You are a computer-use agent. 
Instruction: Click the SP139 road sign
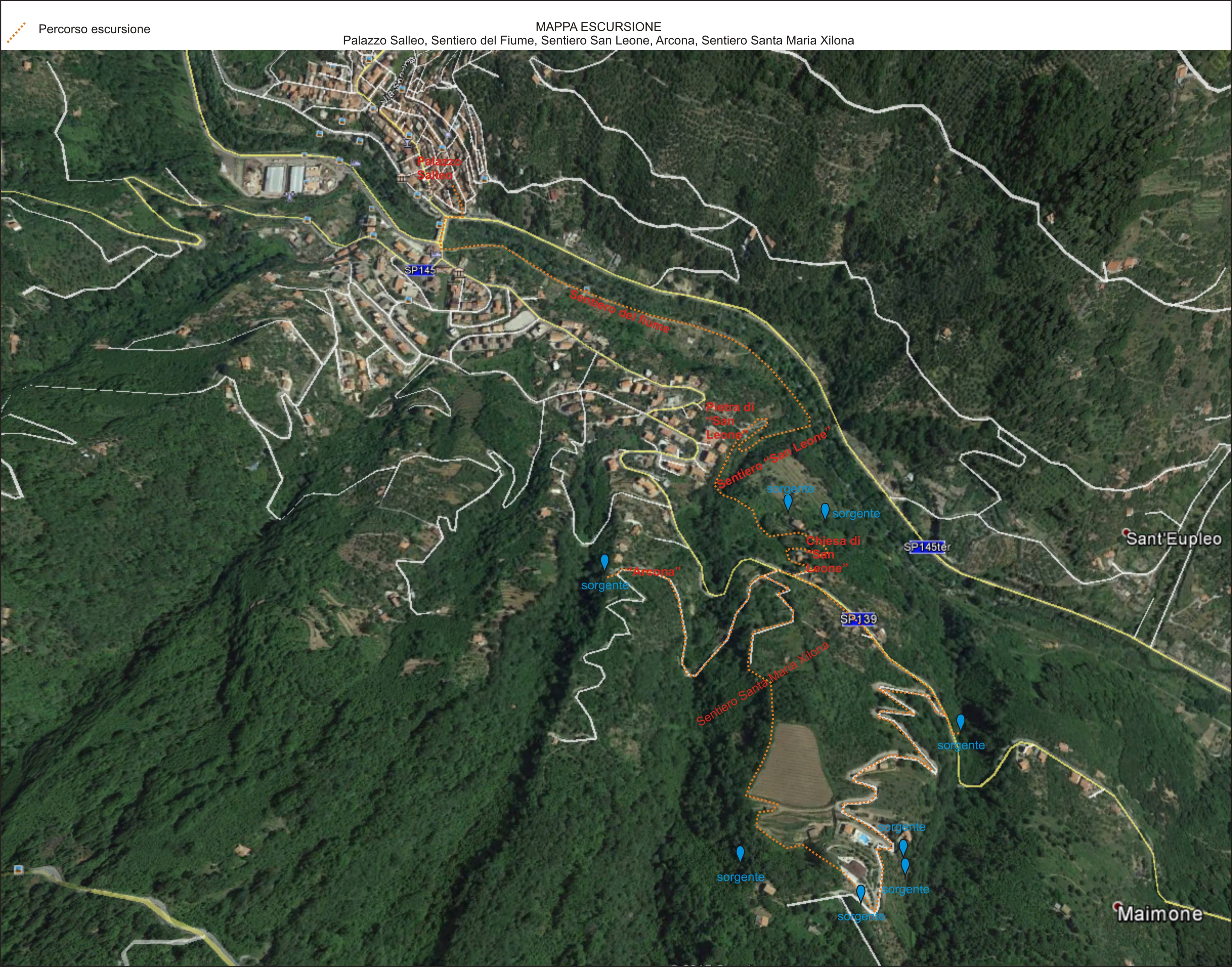tap(859, 619)
